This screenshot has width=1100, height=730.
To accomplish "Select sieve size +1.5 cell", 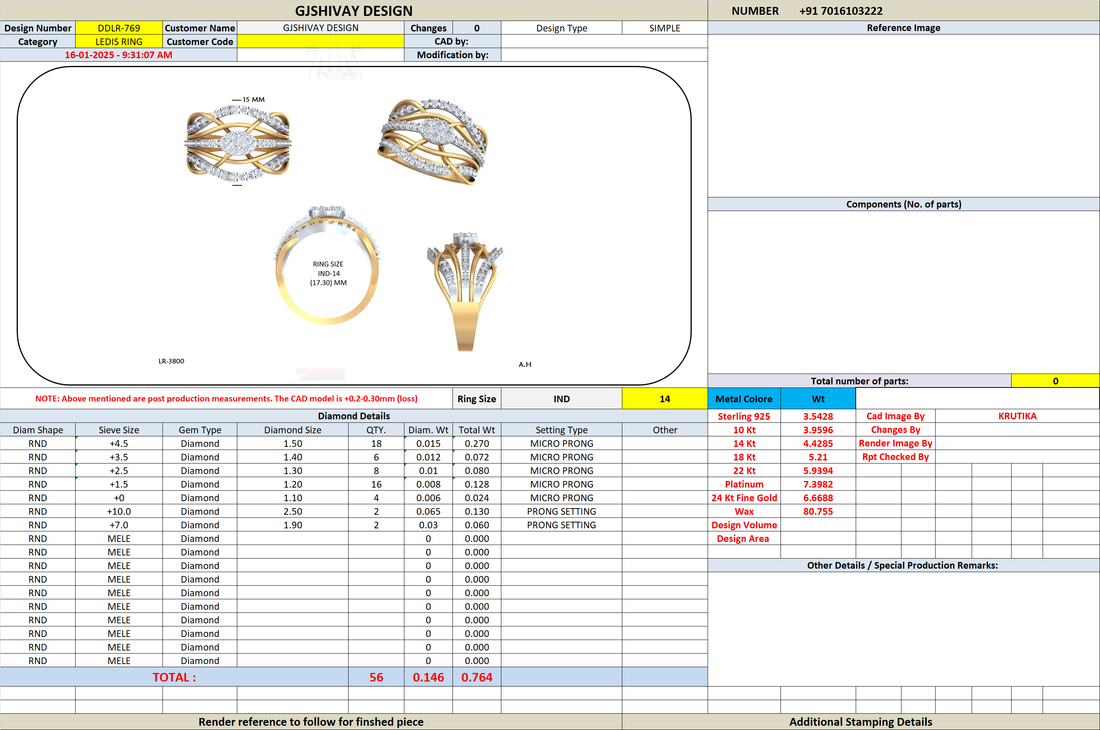I will click(x=119, y=484).
